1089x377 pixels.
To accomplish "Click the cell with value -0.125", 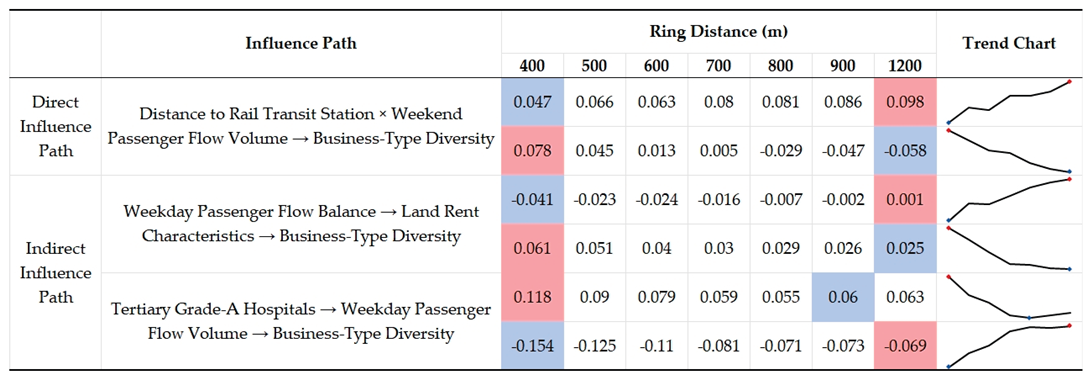I will tap(595, 345).
